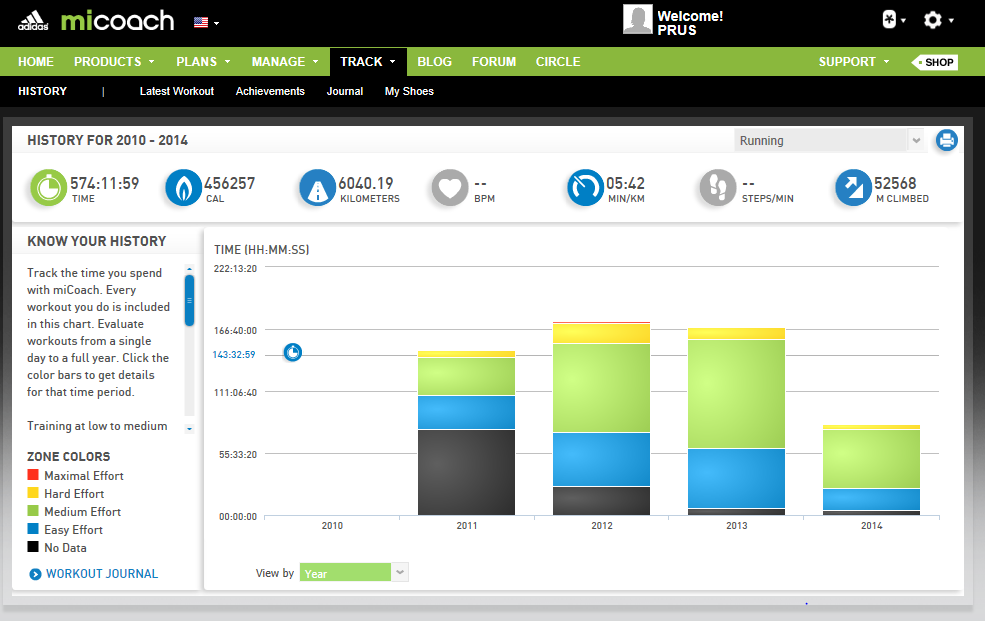Print history using the printer icon
This screenshot has height=621, width=985.
pos(946,141)
